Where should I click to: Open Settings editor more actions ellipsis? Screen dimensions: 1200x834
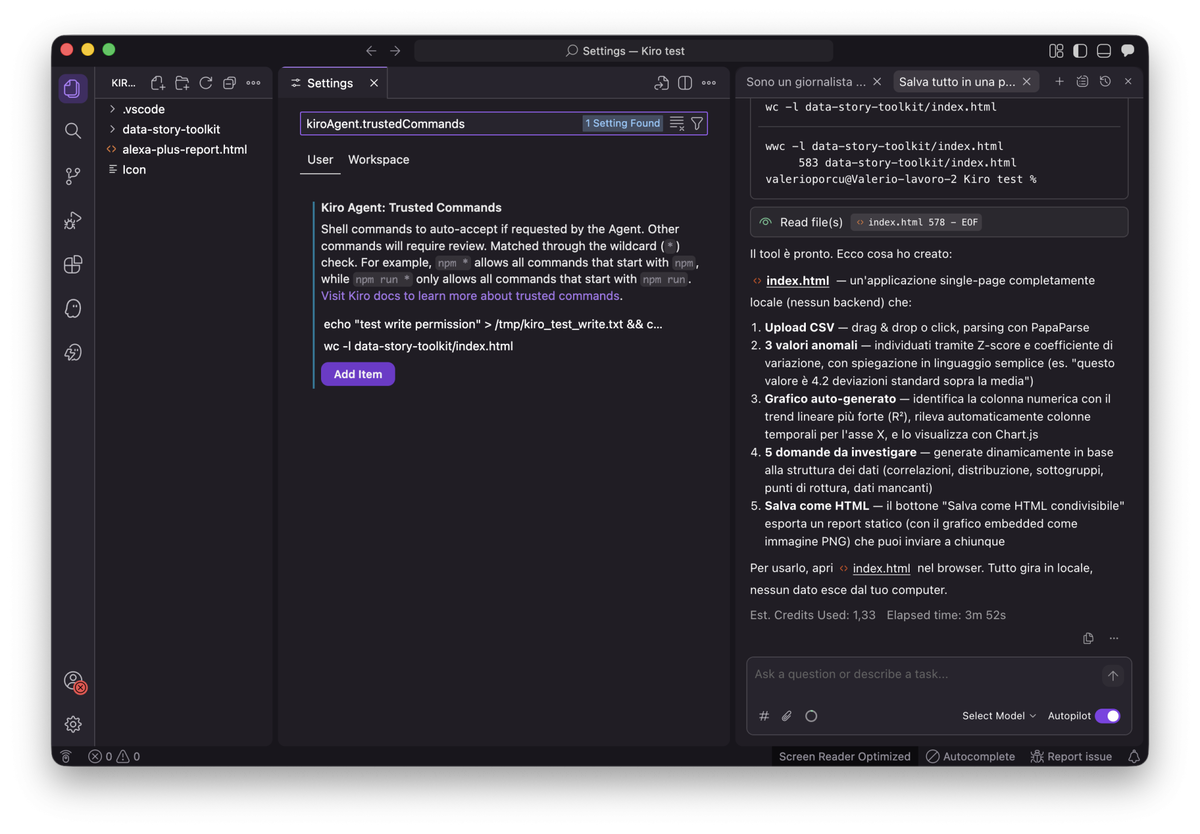tap(709, 83)
